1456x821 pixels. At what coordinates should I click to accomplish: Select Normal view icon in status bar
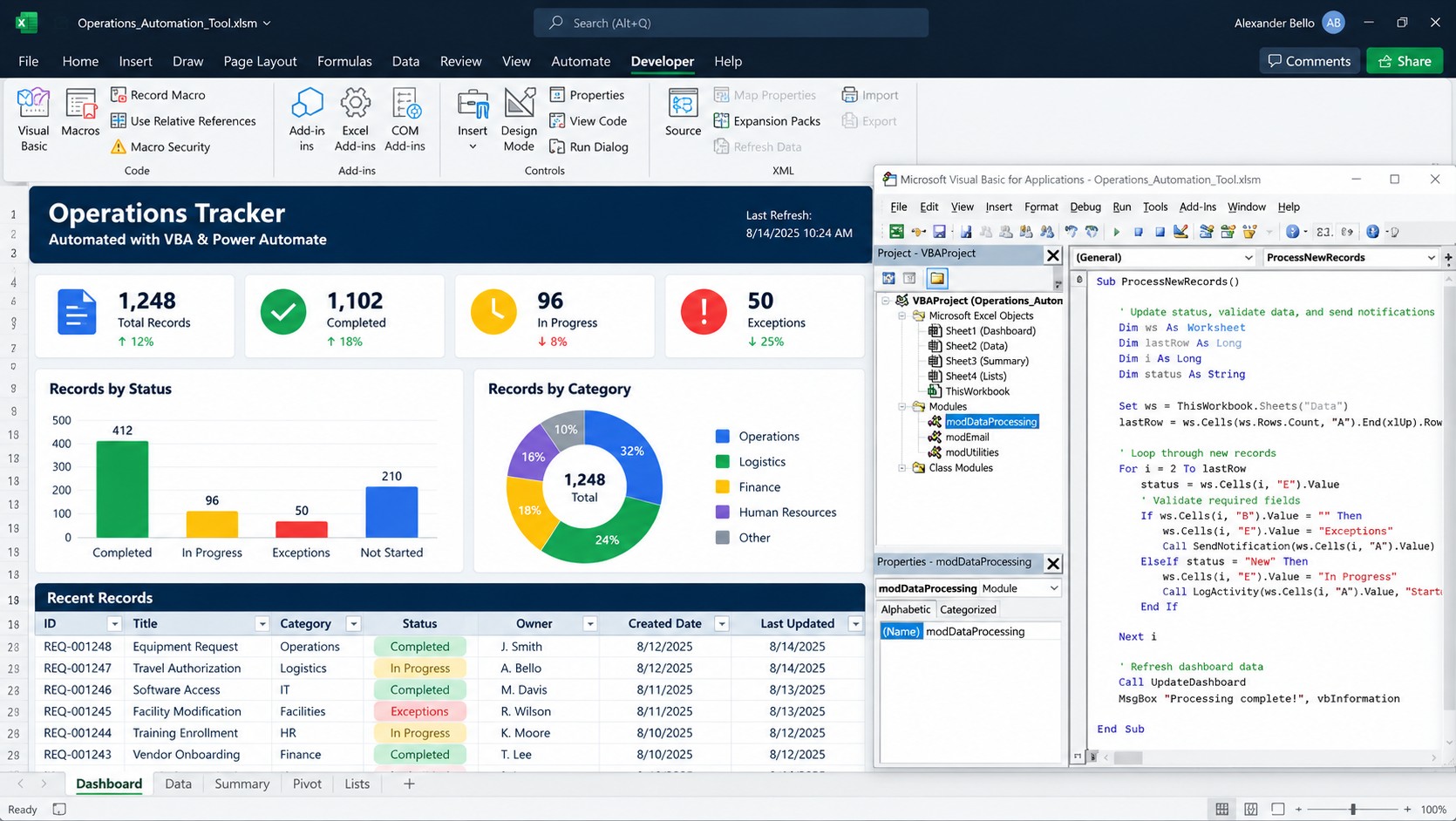[x=1222, y=810]
